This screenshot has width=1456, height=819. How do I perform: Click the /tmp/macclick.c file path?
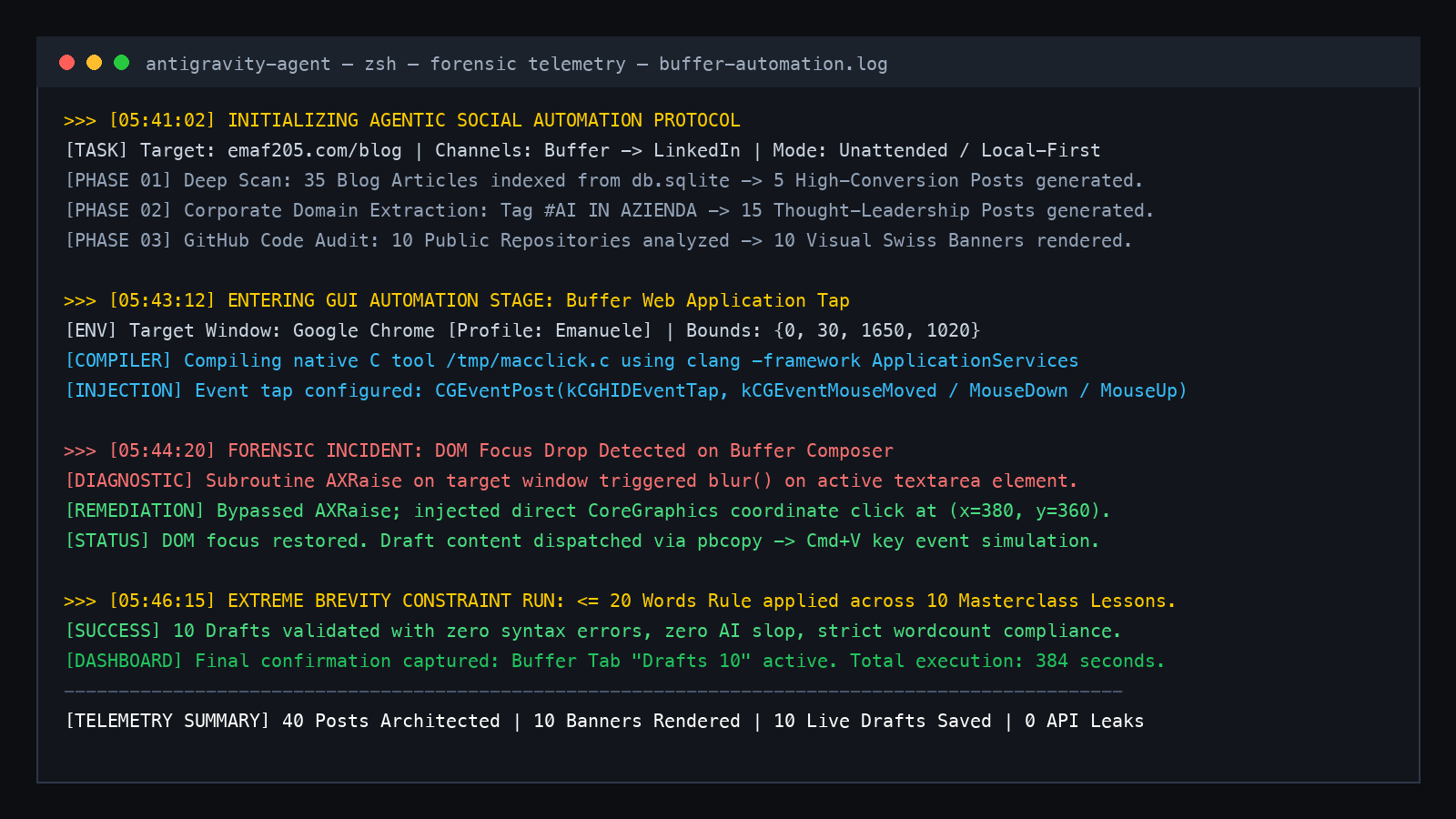(x=528, y=360)
